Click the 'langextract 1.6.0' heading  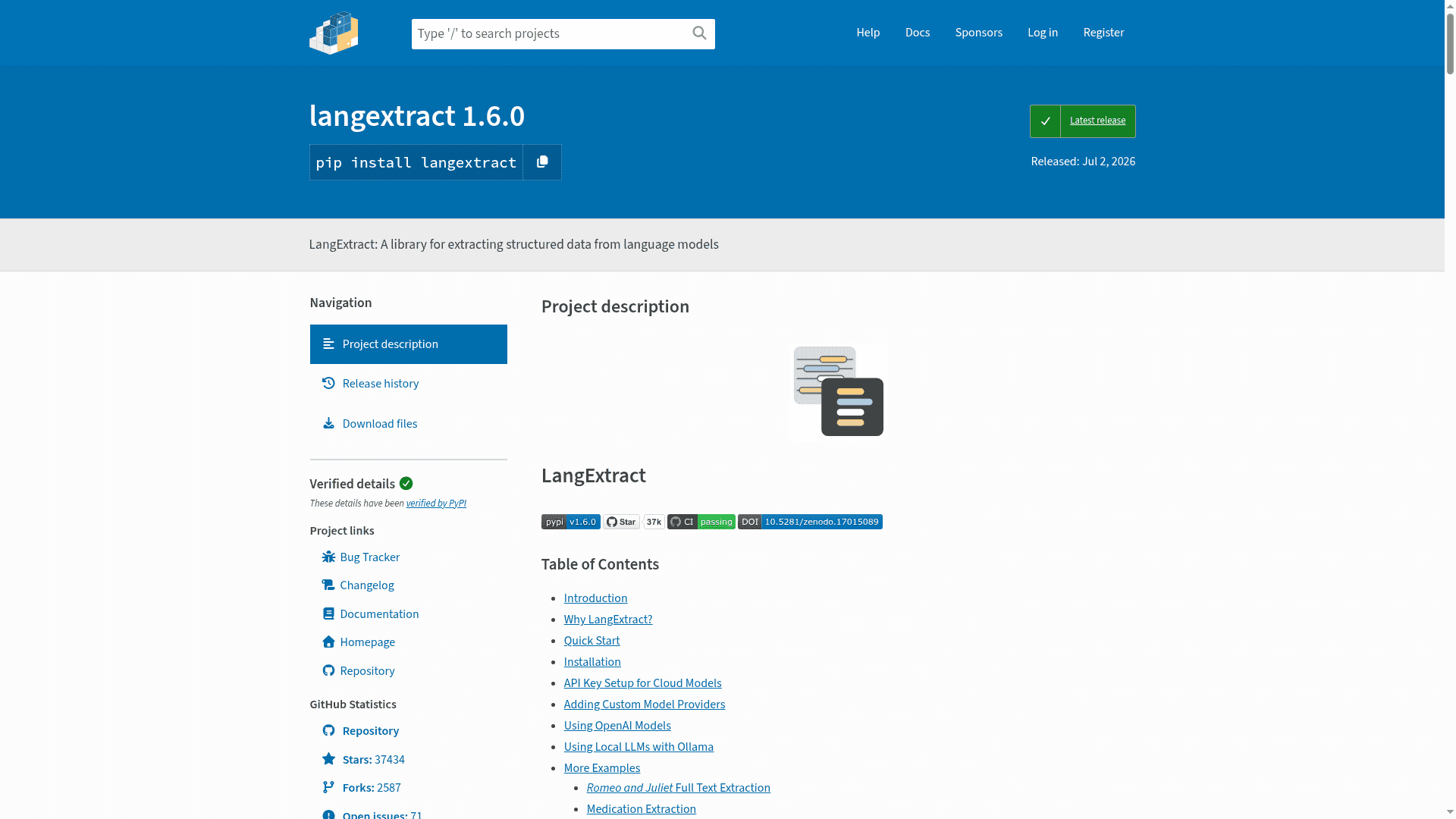click(417, 116)
